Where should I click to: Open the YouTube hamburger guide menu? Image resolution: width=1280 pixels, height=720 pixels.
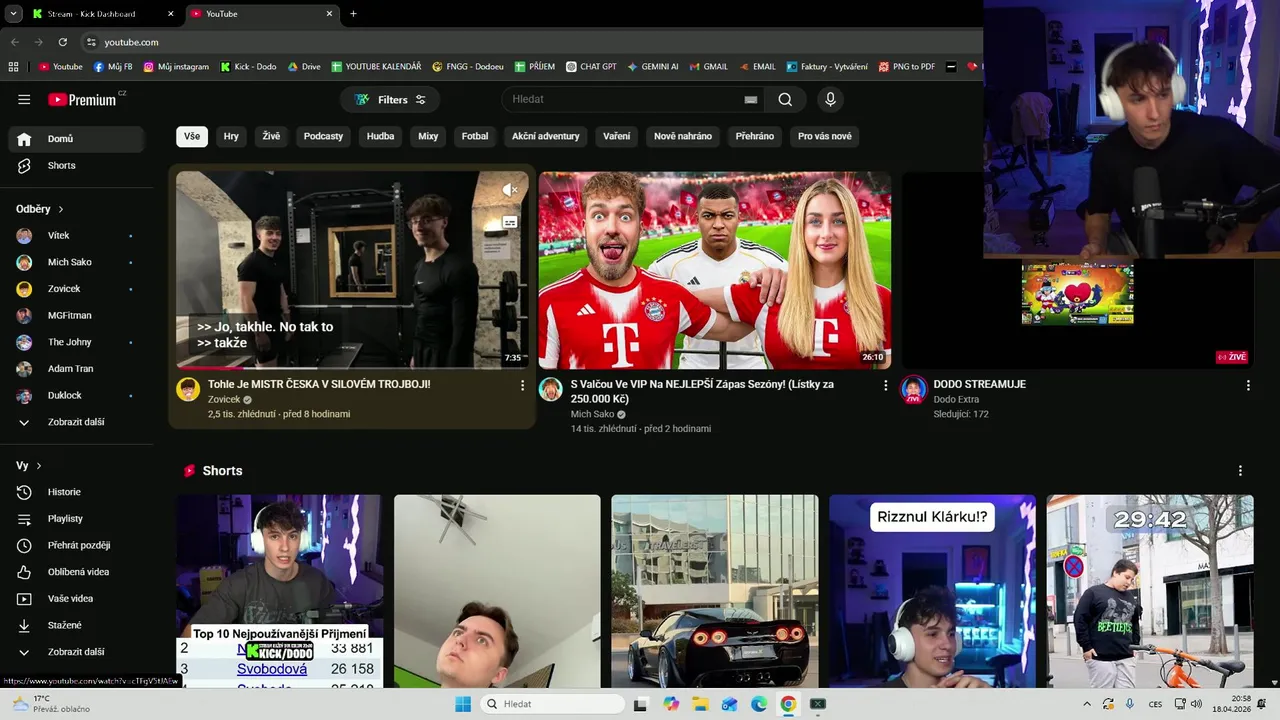[x=24, y=99]
